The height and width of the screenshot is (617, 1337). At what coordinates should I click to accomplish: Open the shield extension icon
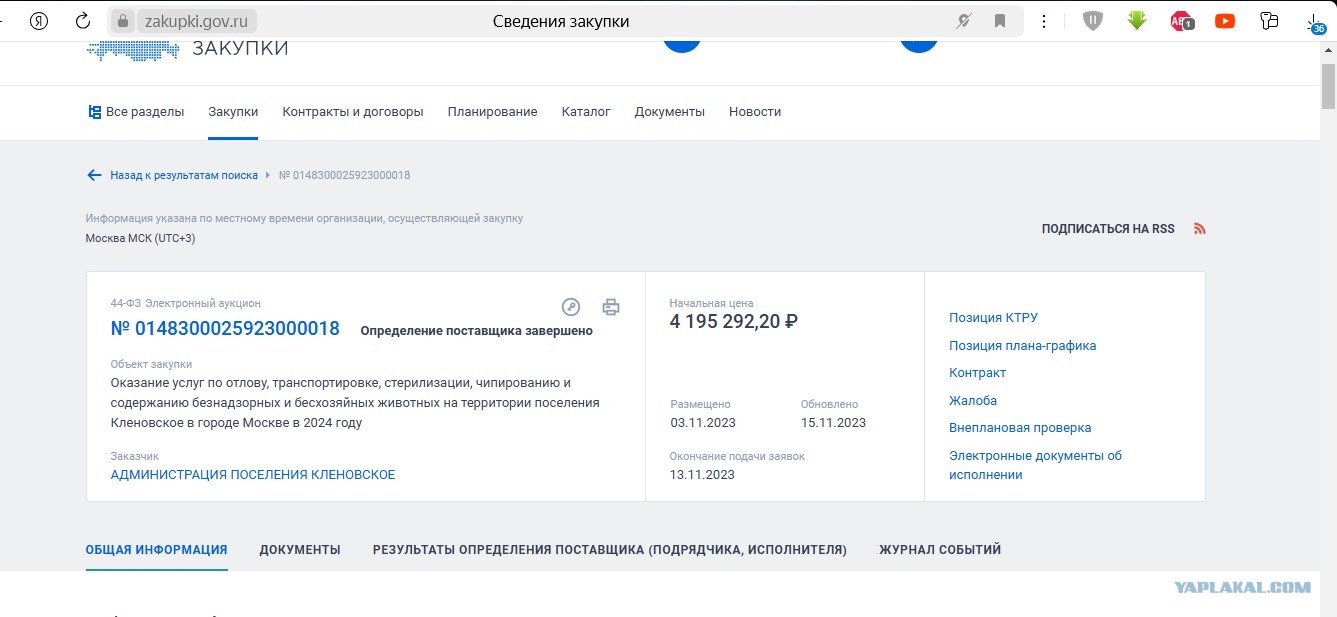coord(1092,21)
